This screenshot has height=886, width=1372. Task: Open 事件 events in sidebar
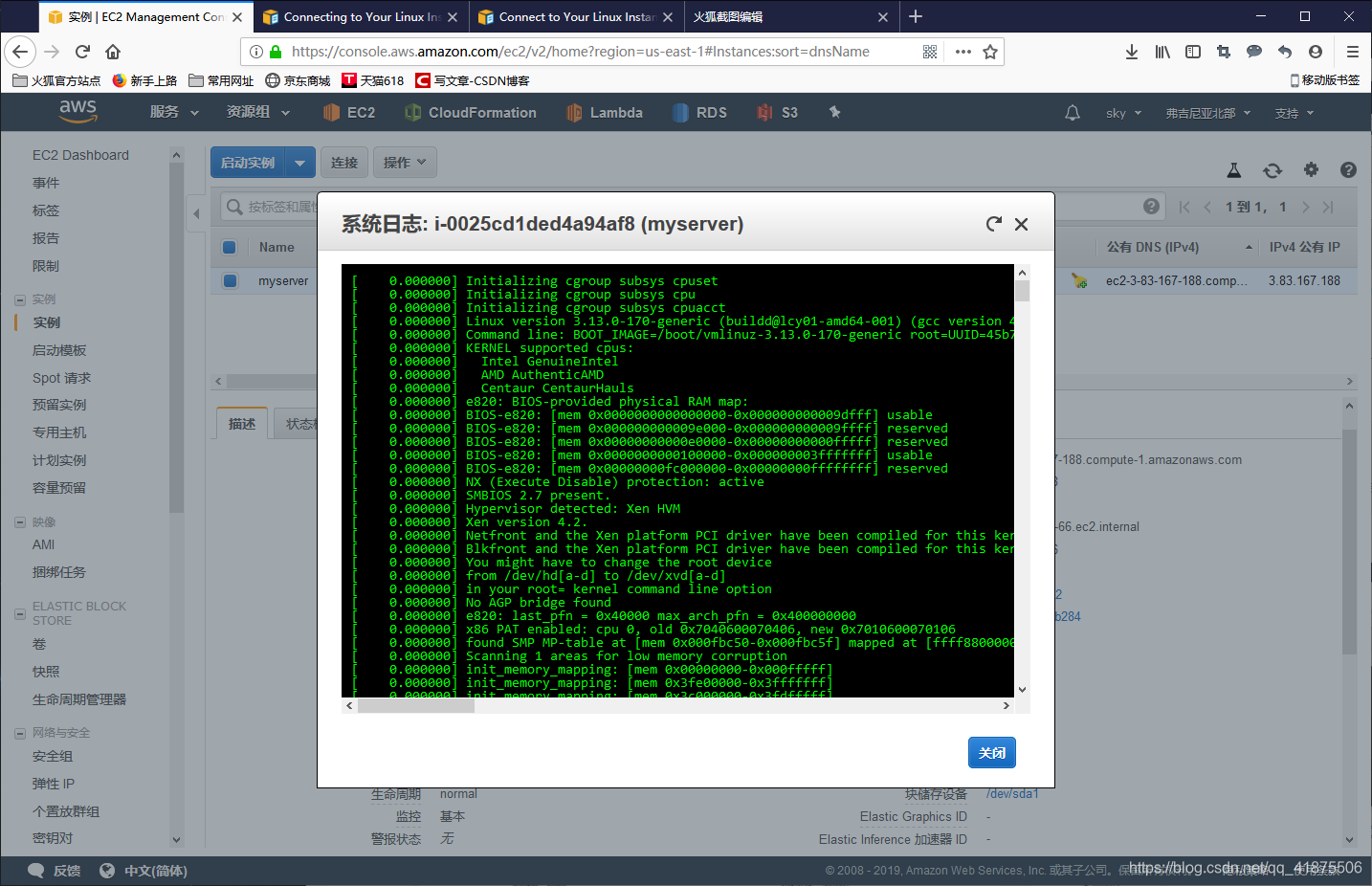point(46,183)
